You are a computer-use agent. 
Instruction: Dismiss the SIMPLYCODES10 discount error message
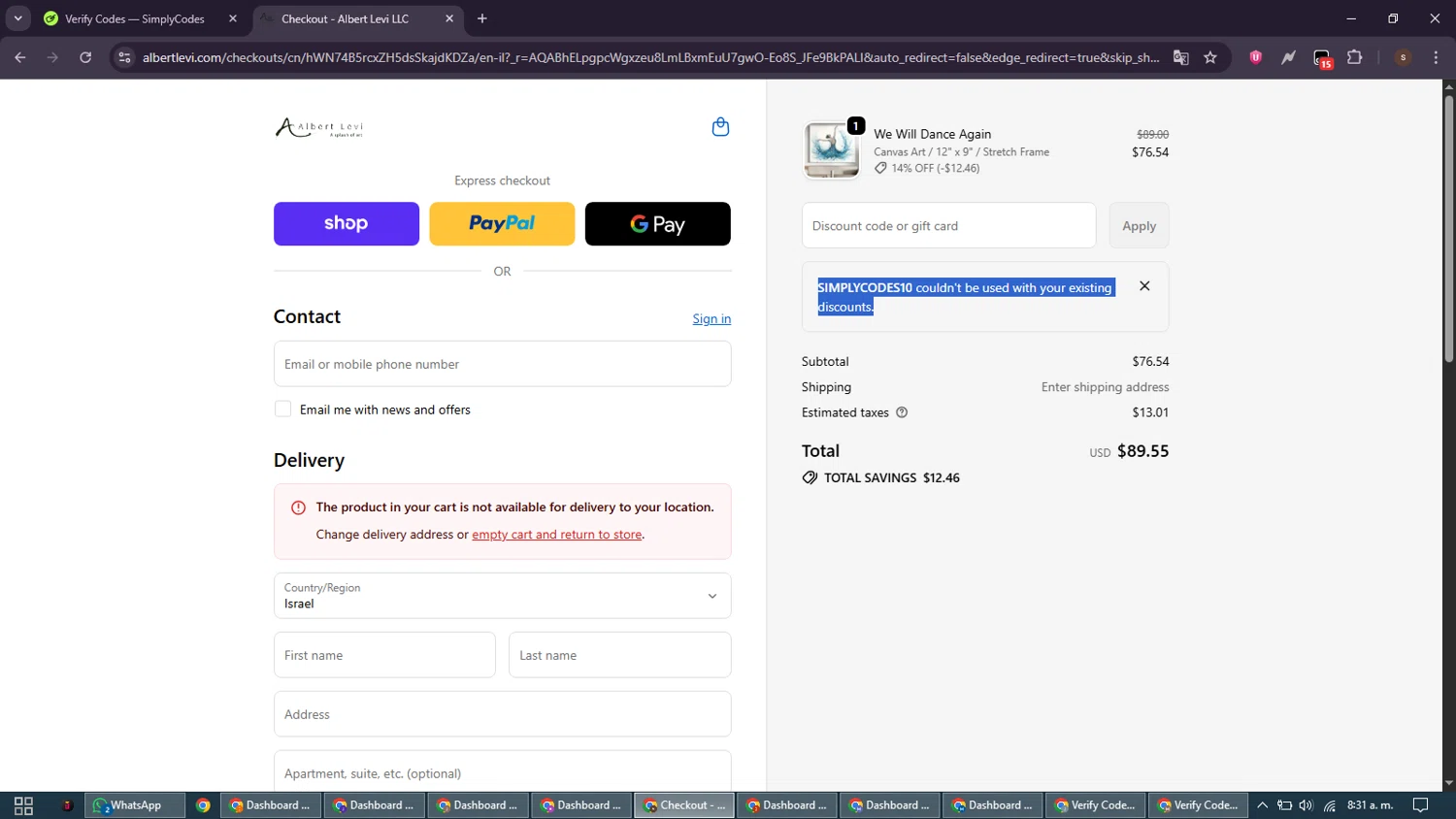[x=1144, y=286]
